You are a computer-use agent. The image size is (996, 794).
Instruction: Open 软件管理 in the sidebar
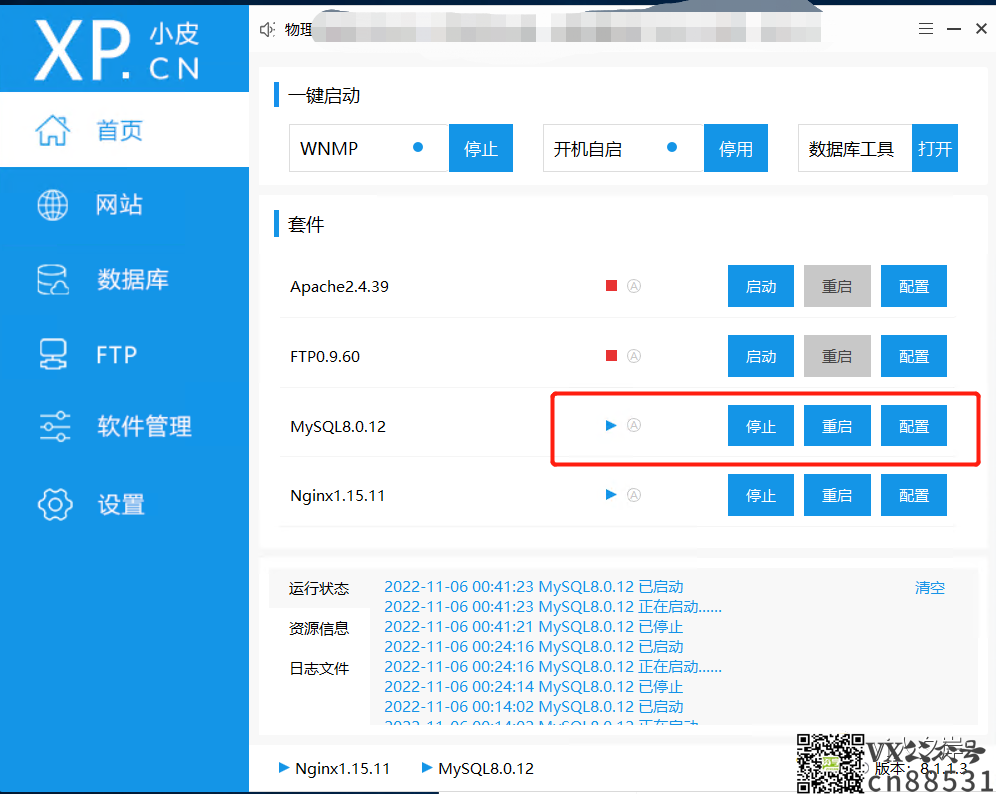pyautogui.click(x=124, y=426)
